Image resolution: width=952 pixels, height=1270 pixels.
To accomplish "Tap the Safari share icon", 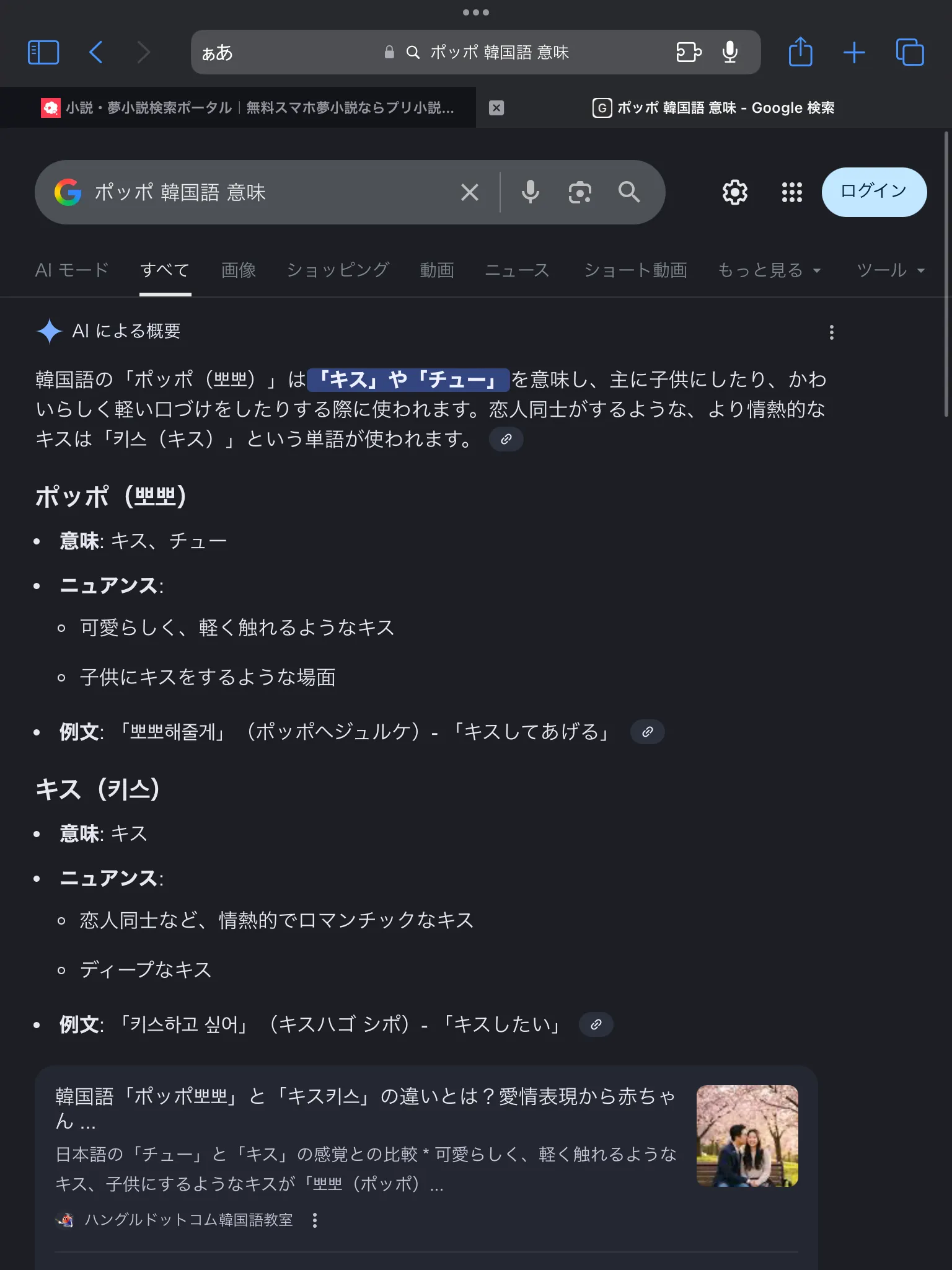I will click(x=800, y=51).
